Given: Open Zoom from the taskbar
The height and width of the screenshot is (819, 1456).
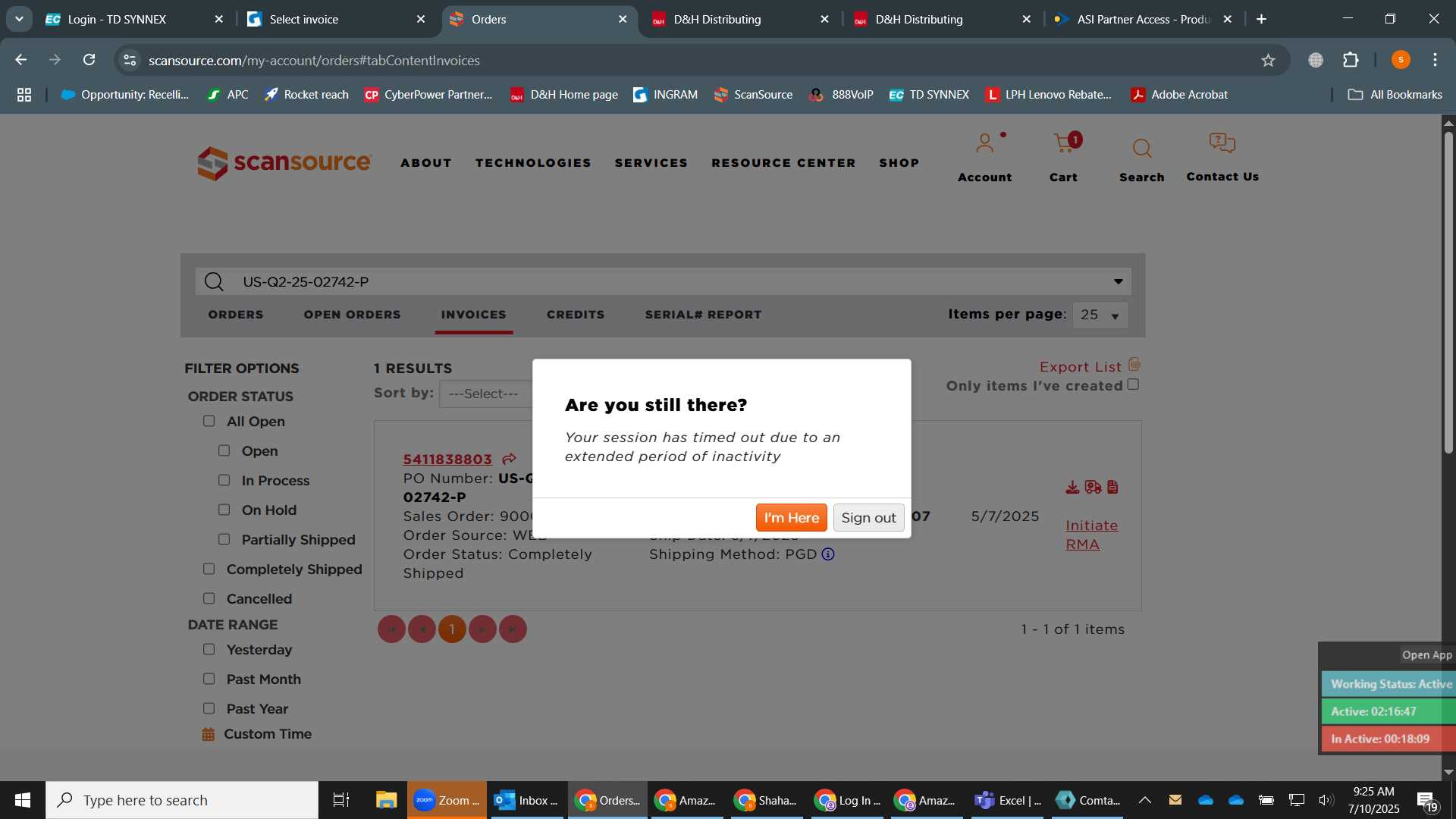Looking at the screenshot, I should [447, 800].
